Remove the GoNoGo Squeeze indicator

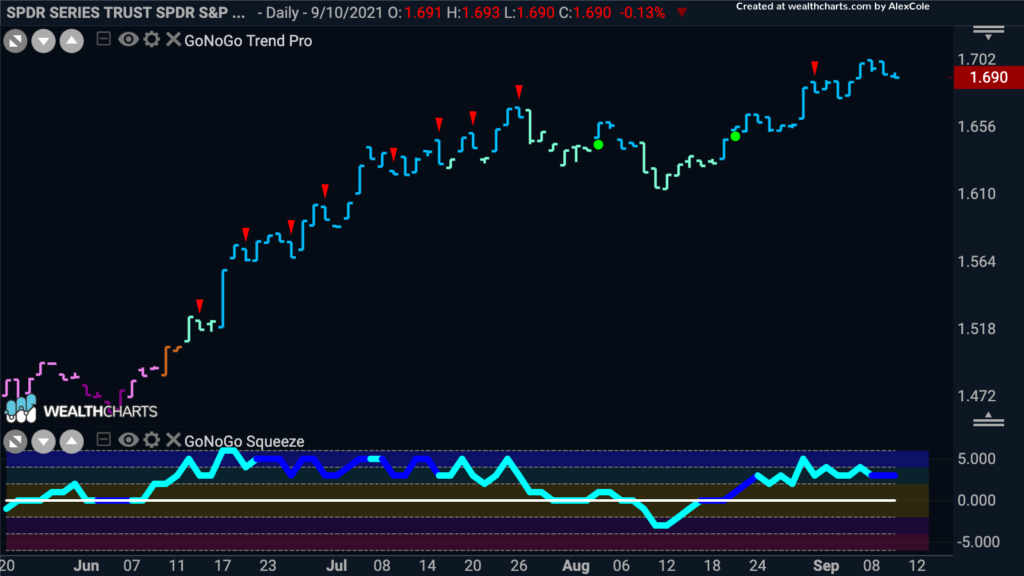point(173,440)
